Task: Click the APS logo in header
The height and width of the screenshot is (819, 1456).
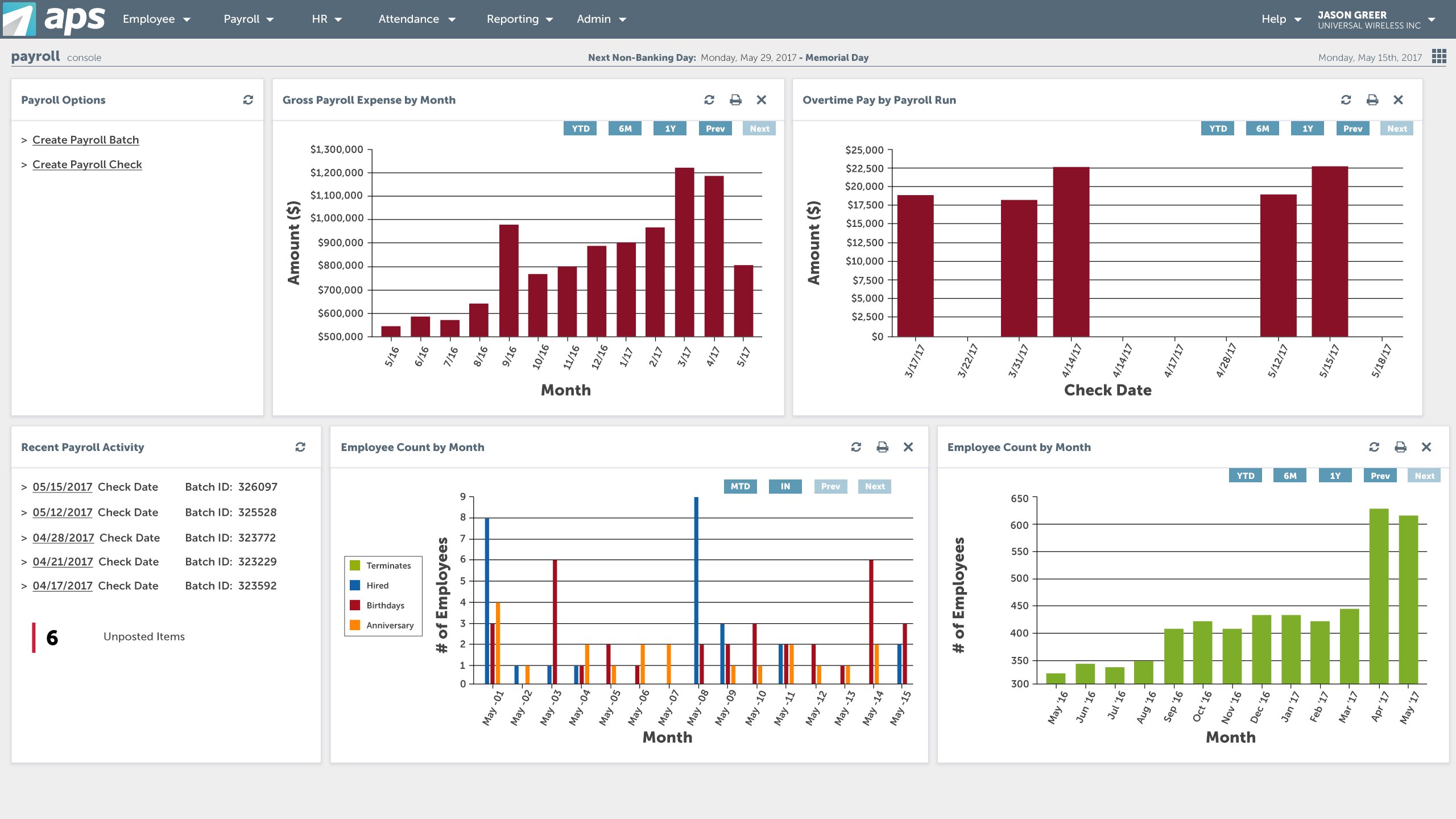Action: click(x=55, y=19)
